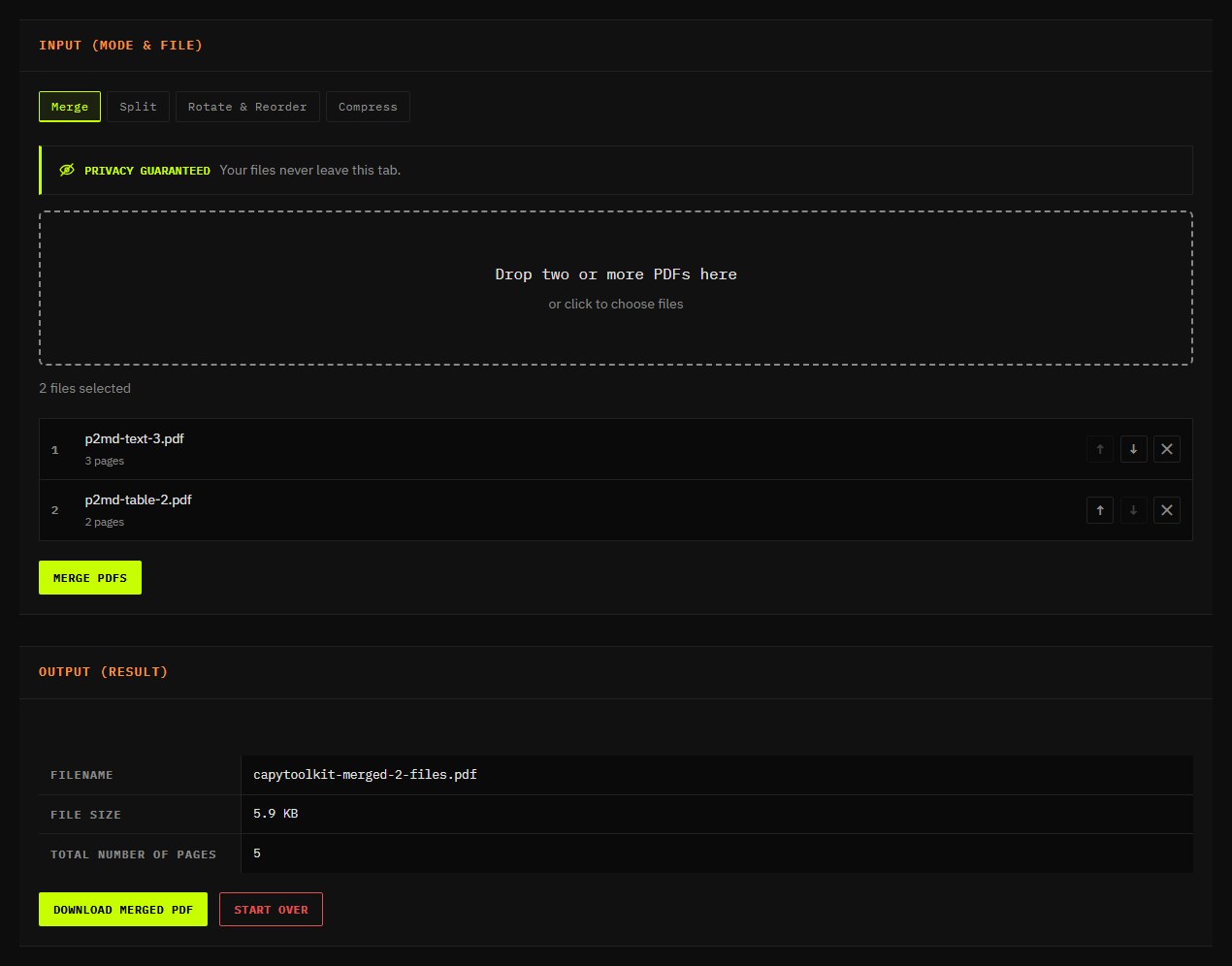Viewport: 1232px width, 966px height.
Task: Select the p2md-table-2.pdf file row
Action: (x=616, y=510)
